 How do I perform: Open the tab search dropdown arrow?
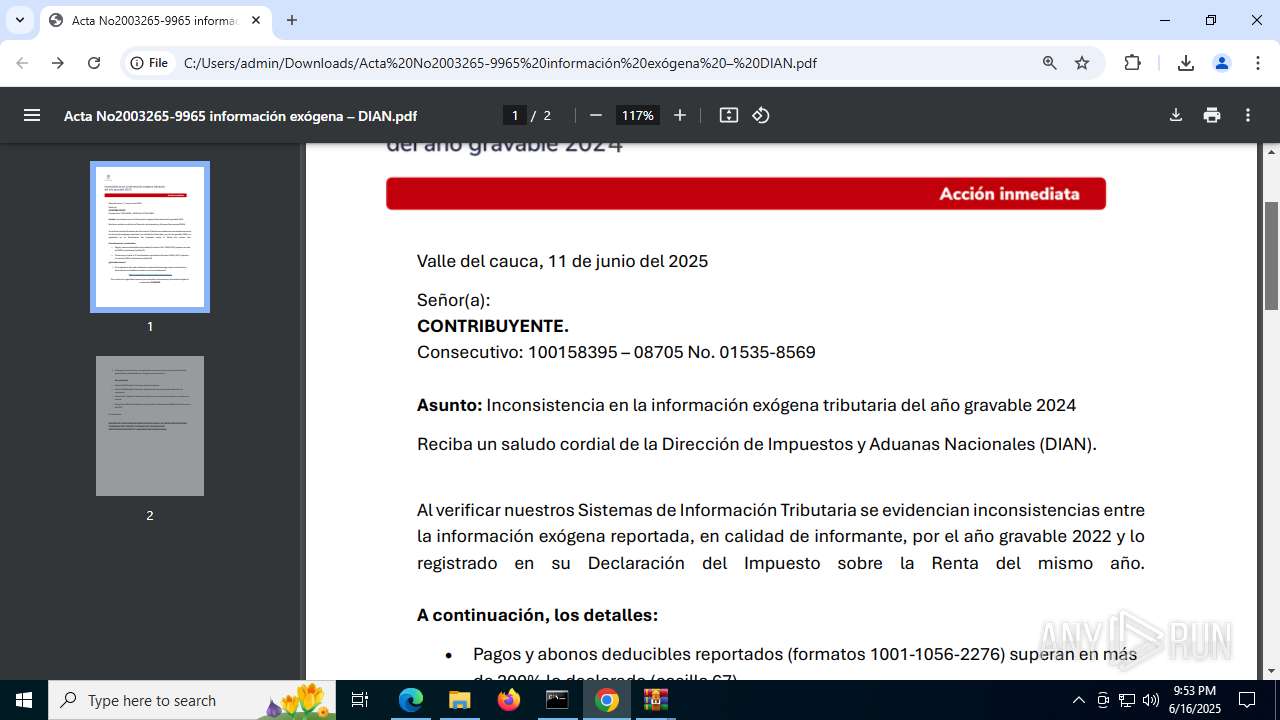[x=19, y=20]
